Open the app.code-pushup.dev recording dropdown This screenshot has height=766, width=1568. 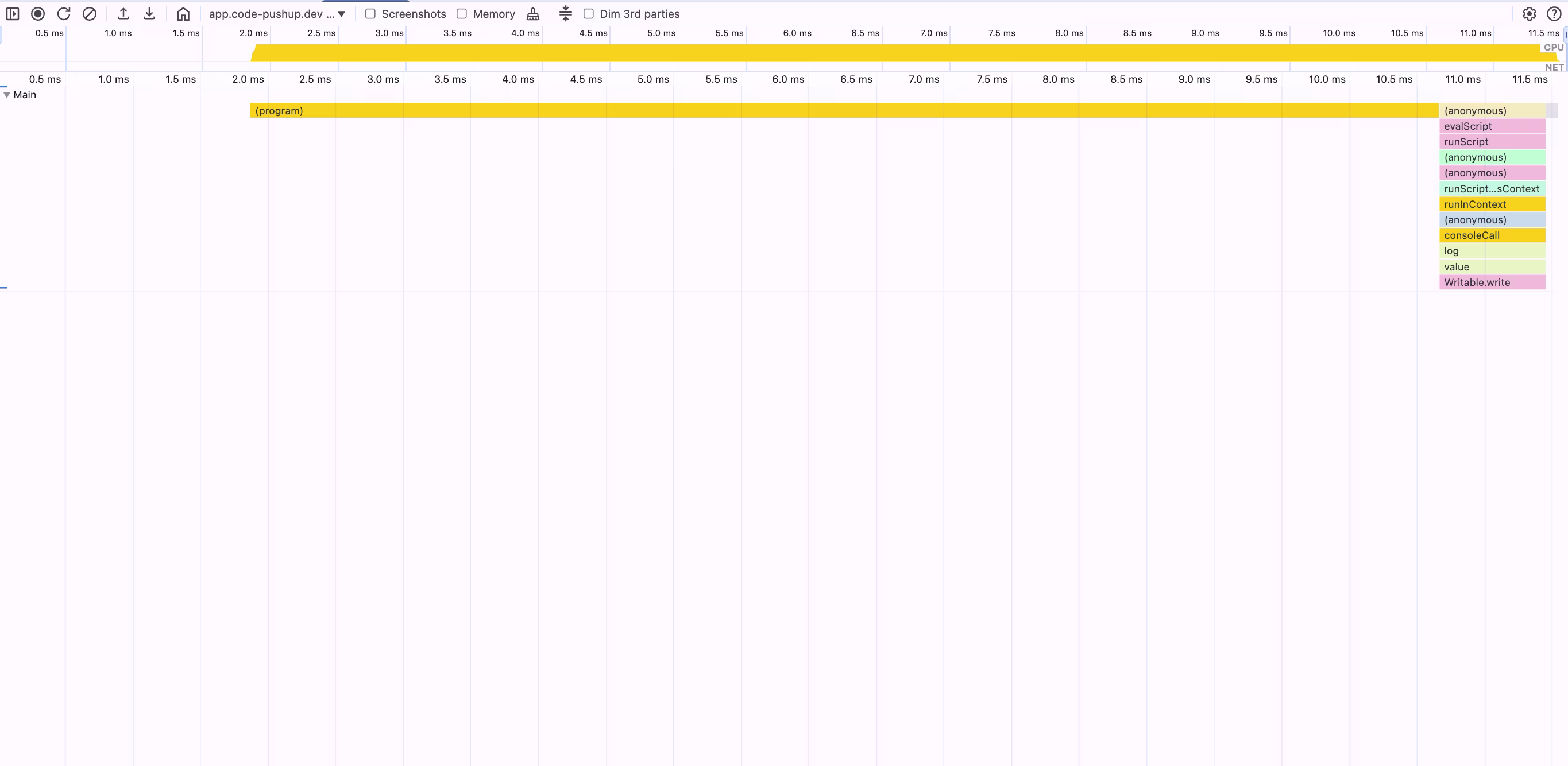(277, 13)
